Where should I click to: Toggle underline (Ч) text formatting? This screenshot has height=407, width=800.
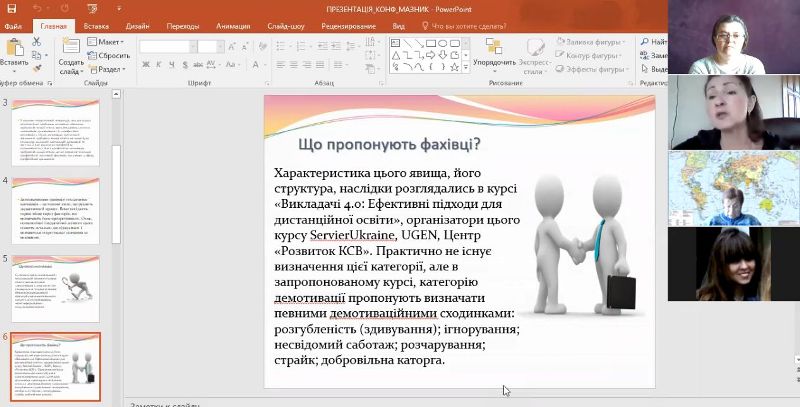[x=169, y=65]
